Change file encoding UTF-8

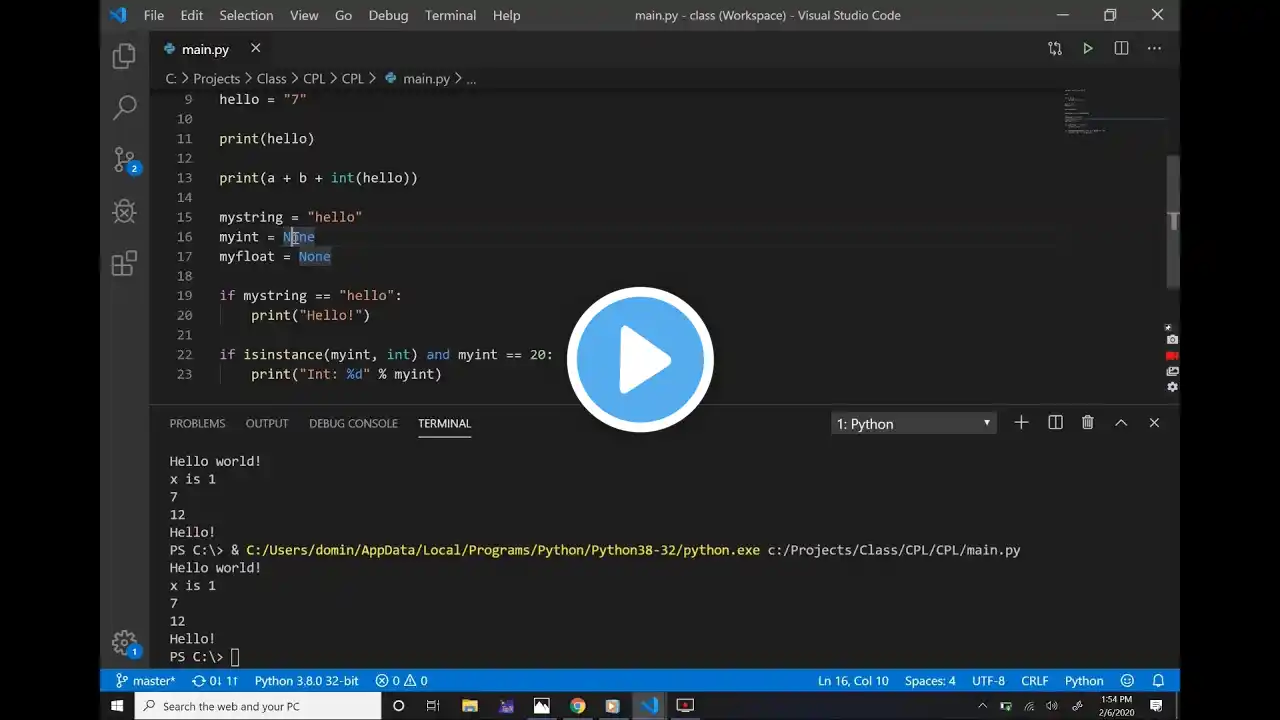(988, 681)
